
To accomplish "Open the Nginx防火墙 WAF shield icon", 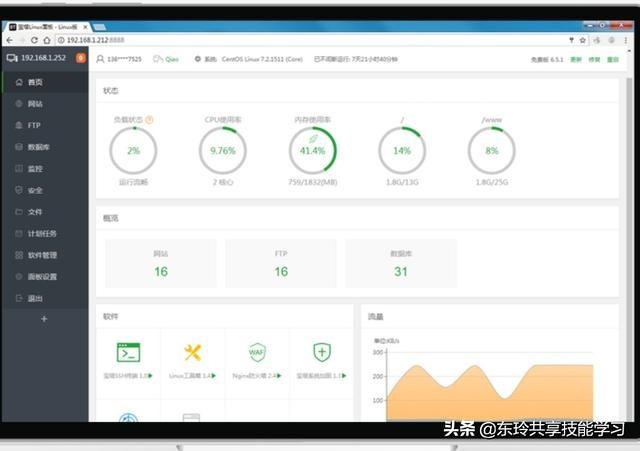I will pos(257,353).
